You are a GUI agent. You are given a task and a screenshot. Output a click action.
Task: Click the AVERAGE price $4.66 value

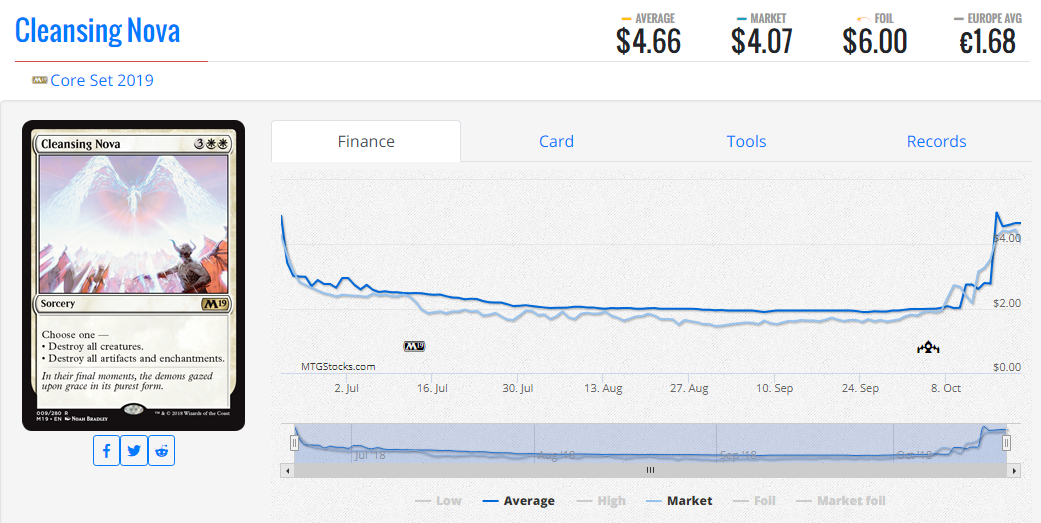coord(649,41)
